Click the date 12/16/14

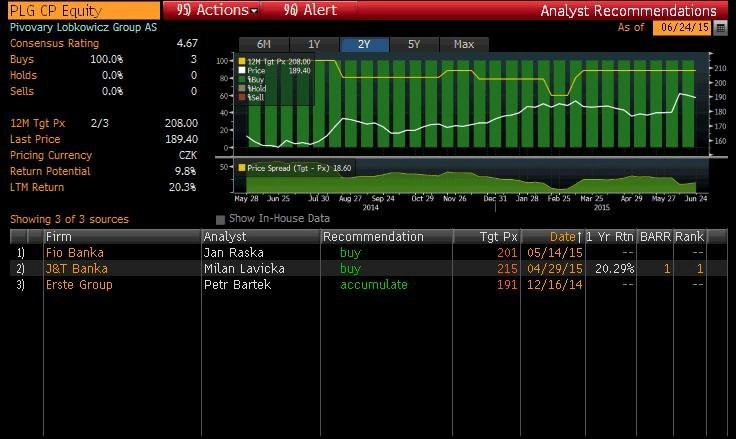[x=555, y=285]
